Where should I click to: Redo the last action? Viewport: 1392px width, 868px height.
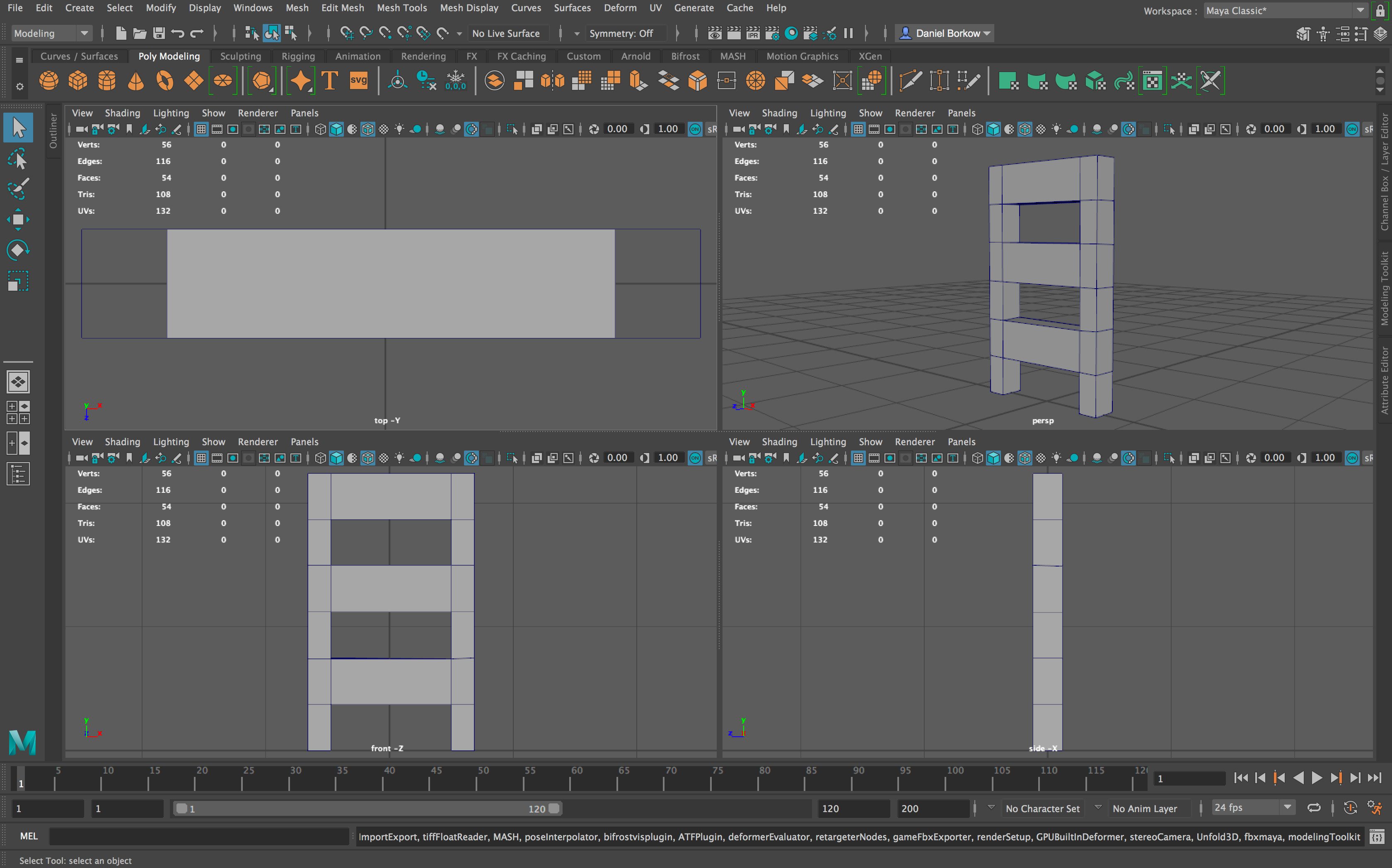197,33
